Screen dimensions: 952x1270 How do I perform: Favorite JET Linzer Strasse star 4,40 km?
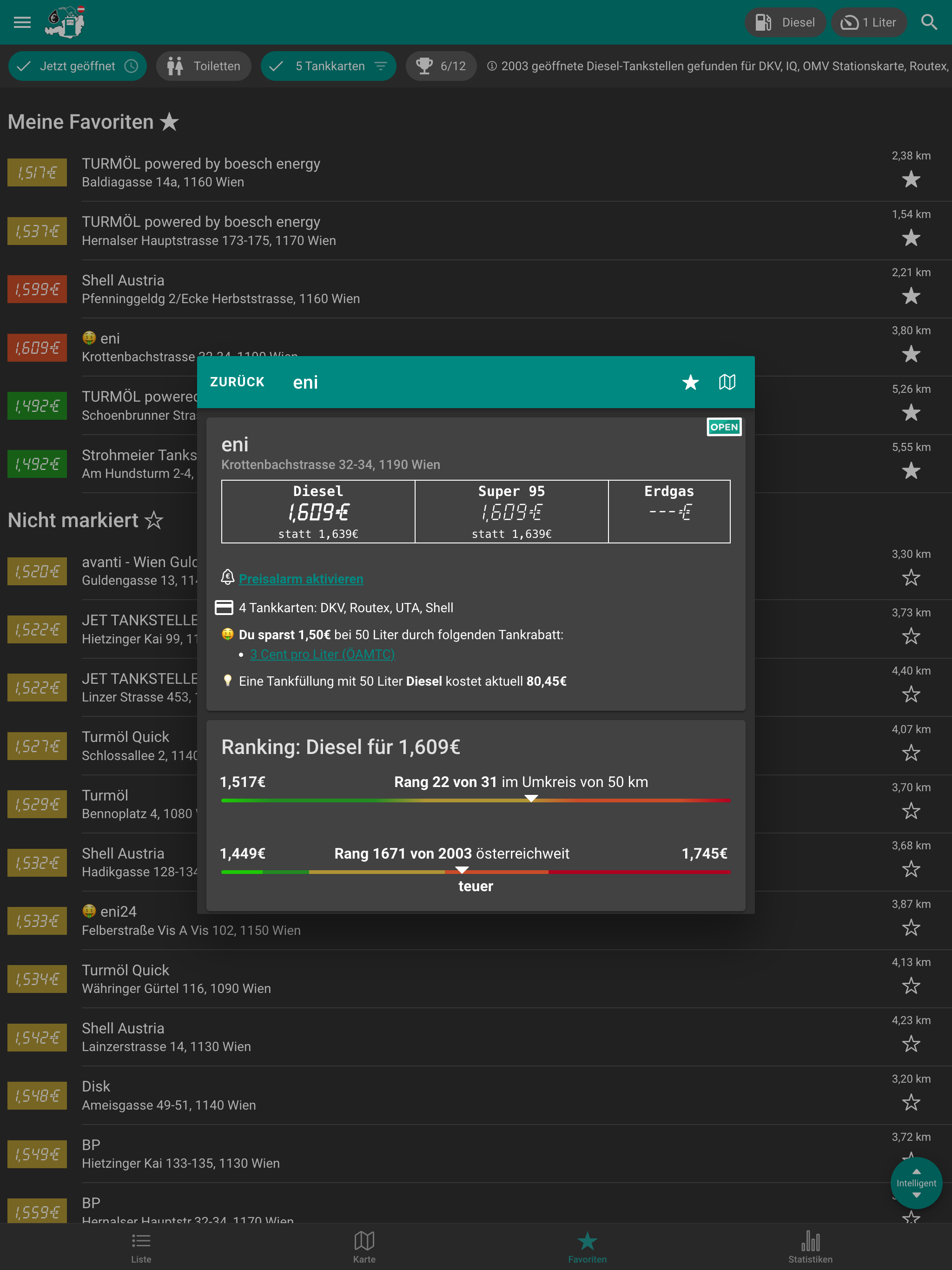(x=911, y=695)
